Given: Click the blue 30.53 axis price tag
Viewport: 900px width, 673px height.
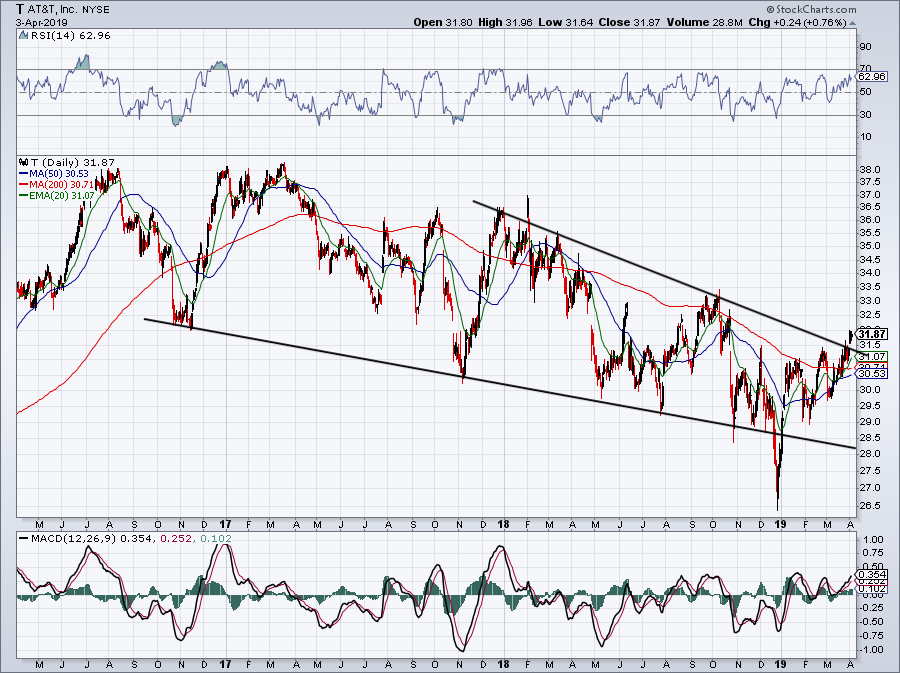Looking at the screenshot, I should (872, 374).
